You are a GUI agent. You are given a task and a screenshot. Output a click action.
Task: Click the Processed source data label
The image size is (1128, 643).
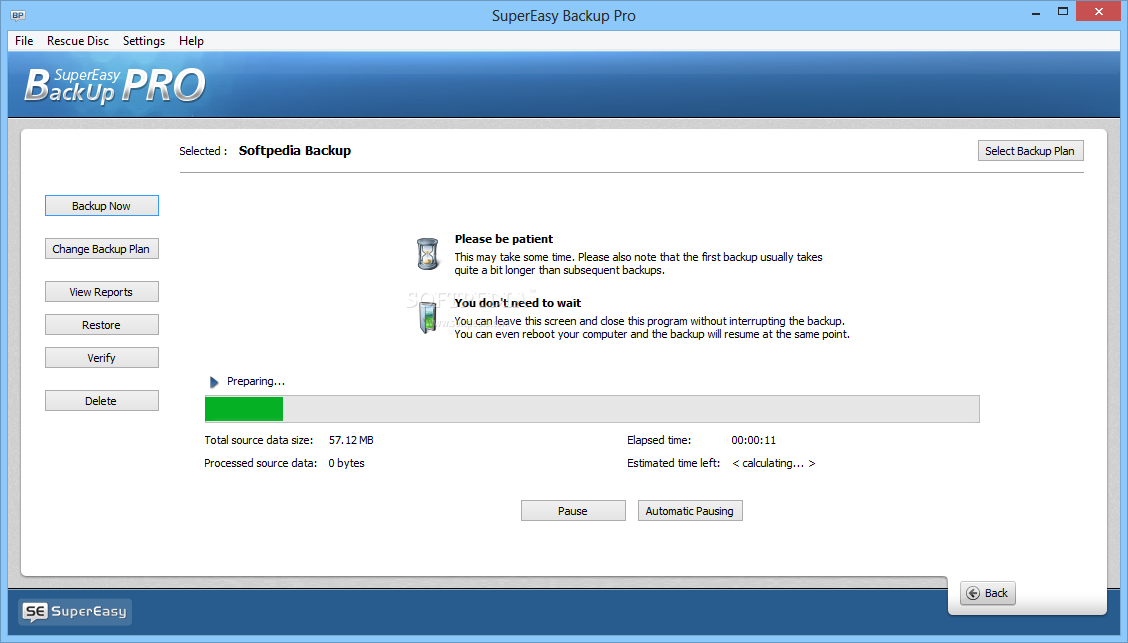(260, 463)
